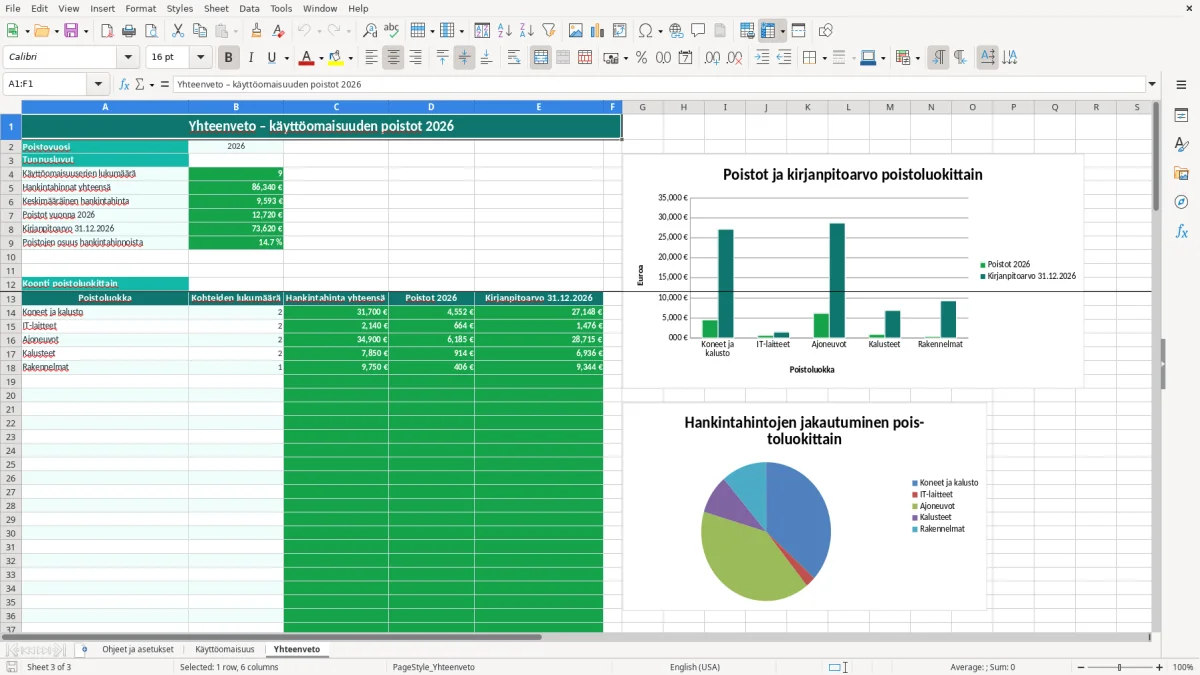The image size is (1200, 675).
Task: Click Add Decimal Place icon
Action: tap(712, 58)
